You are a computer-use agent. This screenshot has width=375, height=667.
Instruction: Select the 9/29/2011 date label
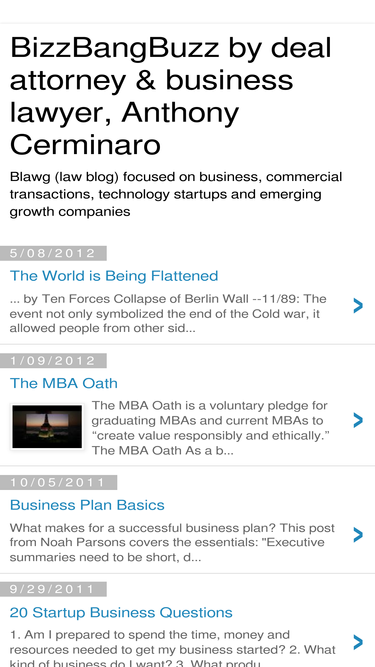[53, 589]
